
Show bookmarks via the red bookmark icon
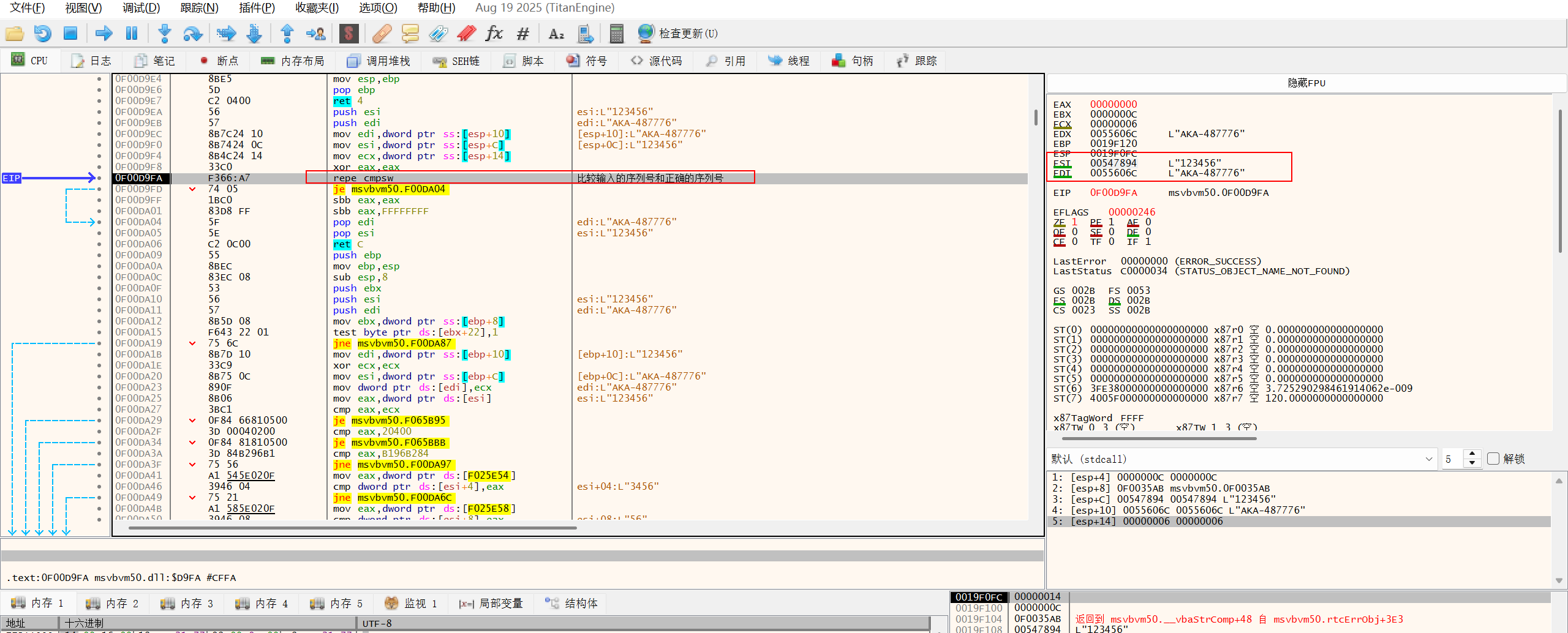tap(466, 34)
